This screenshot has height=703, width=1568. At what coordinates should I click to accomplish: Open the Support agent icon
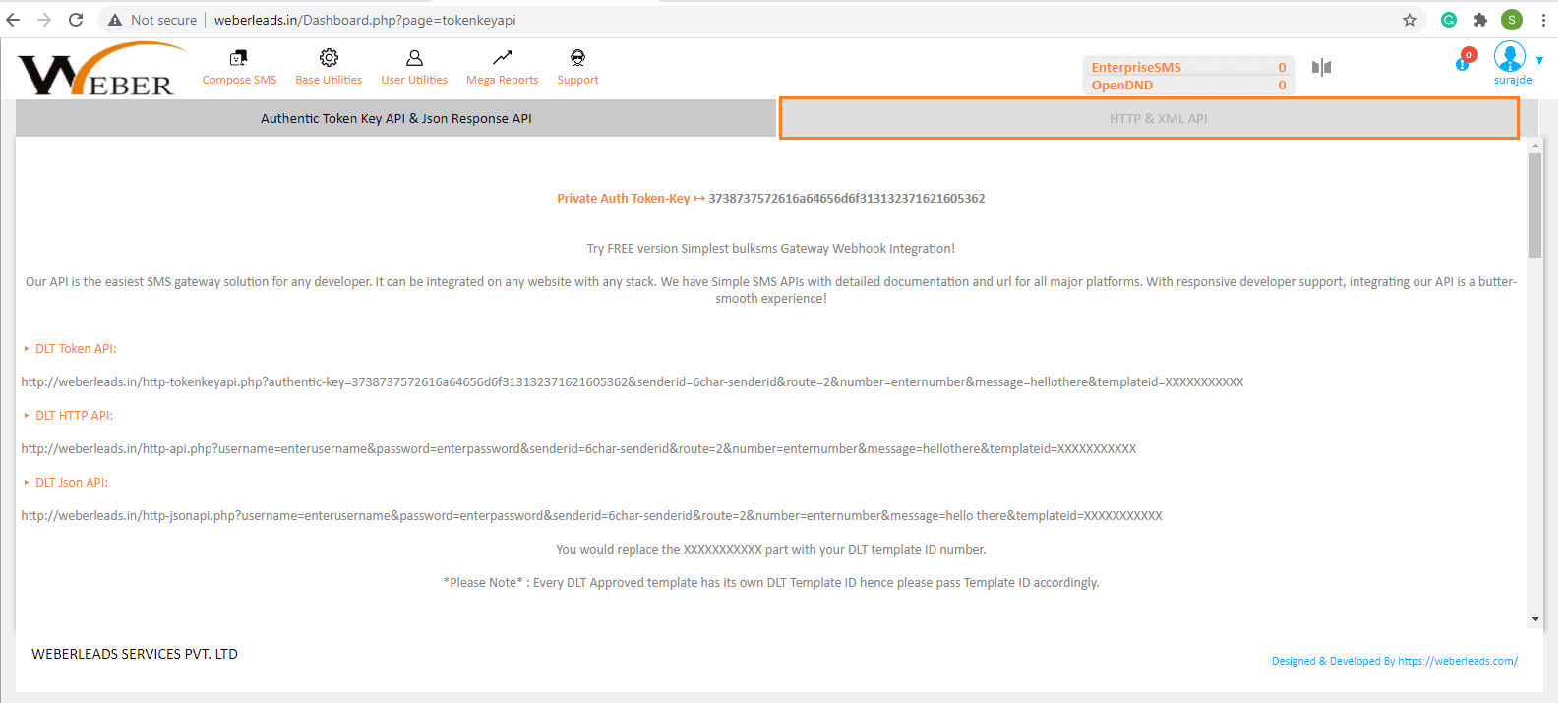pos(577,58)
